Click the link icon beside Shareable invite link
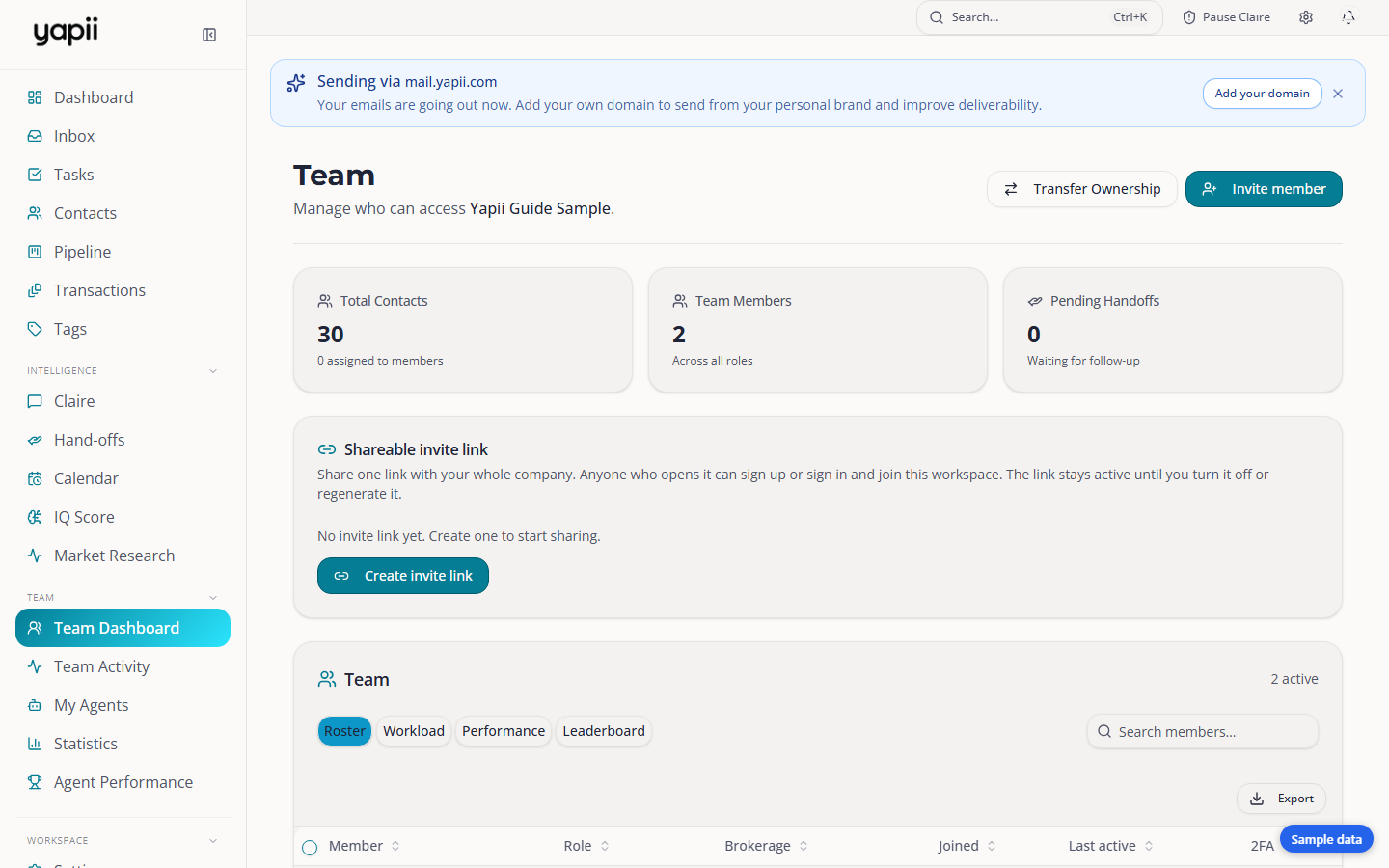This screenshot has width=1389, height=868. (x=327, y=449)
